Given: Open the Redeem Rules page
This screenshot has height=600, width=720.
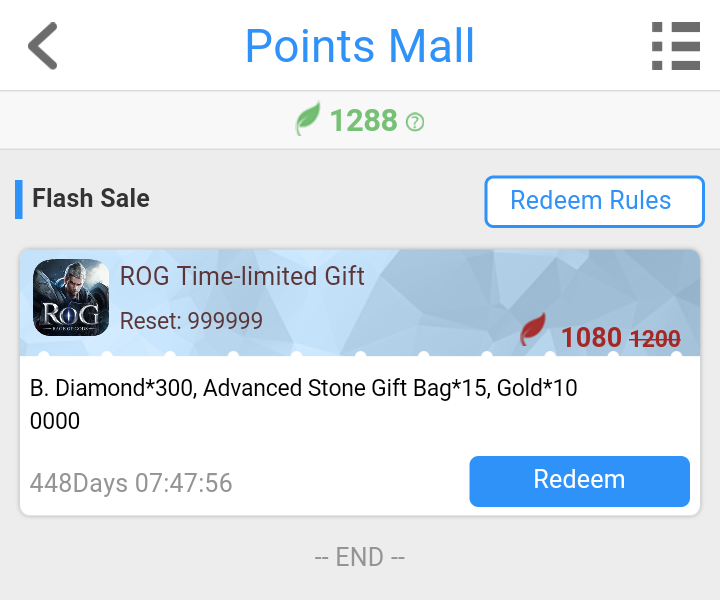Looking at the screenshot, I should [x=594, y=201].
